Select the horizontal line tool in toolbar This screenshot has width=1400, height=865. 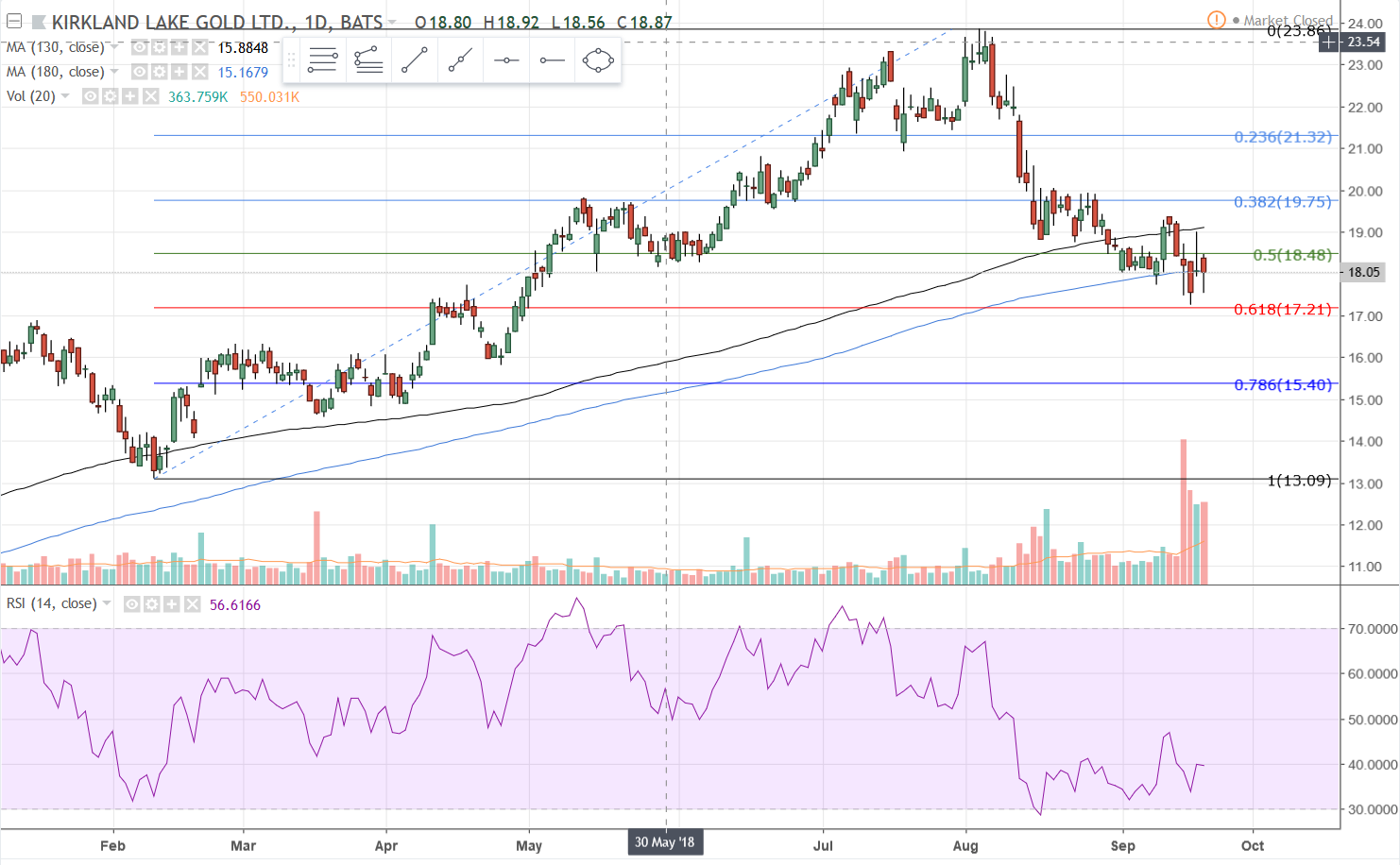(506, 60)
